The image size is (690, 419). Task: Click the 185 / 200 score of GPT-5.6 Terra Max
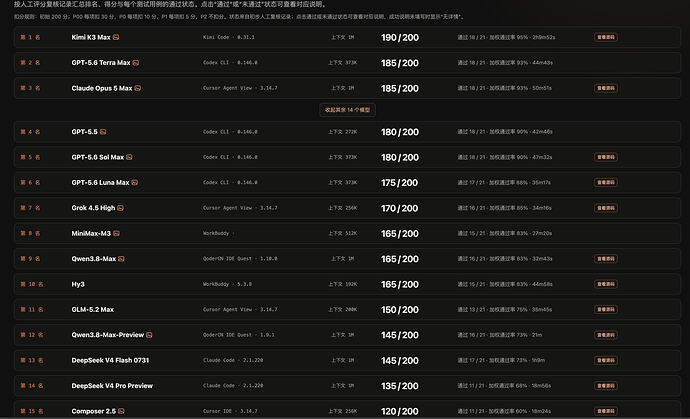coord(400,63)
